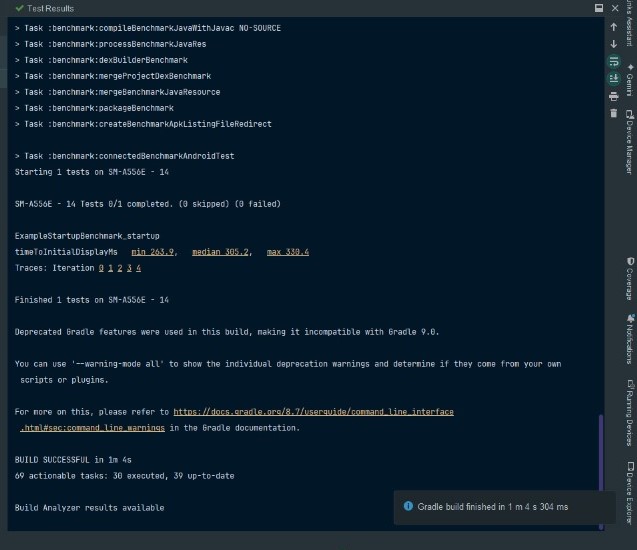Toggle scroll to end of console
637x550 pixels.
click(x=613, y=78)
